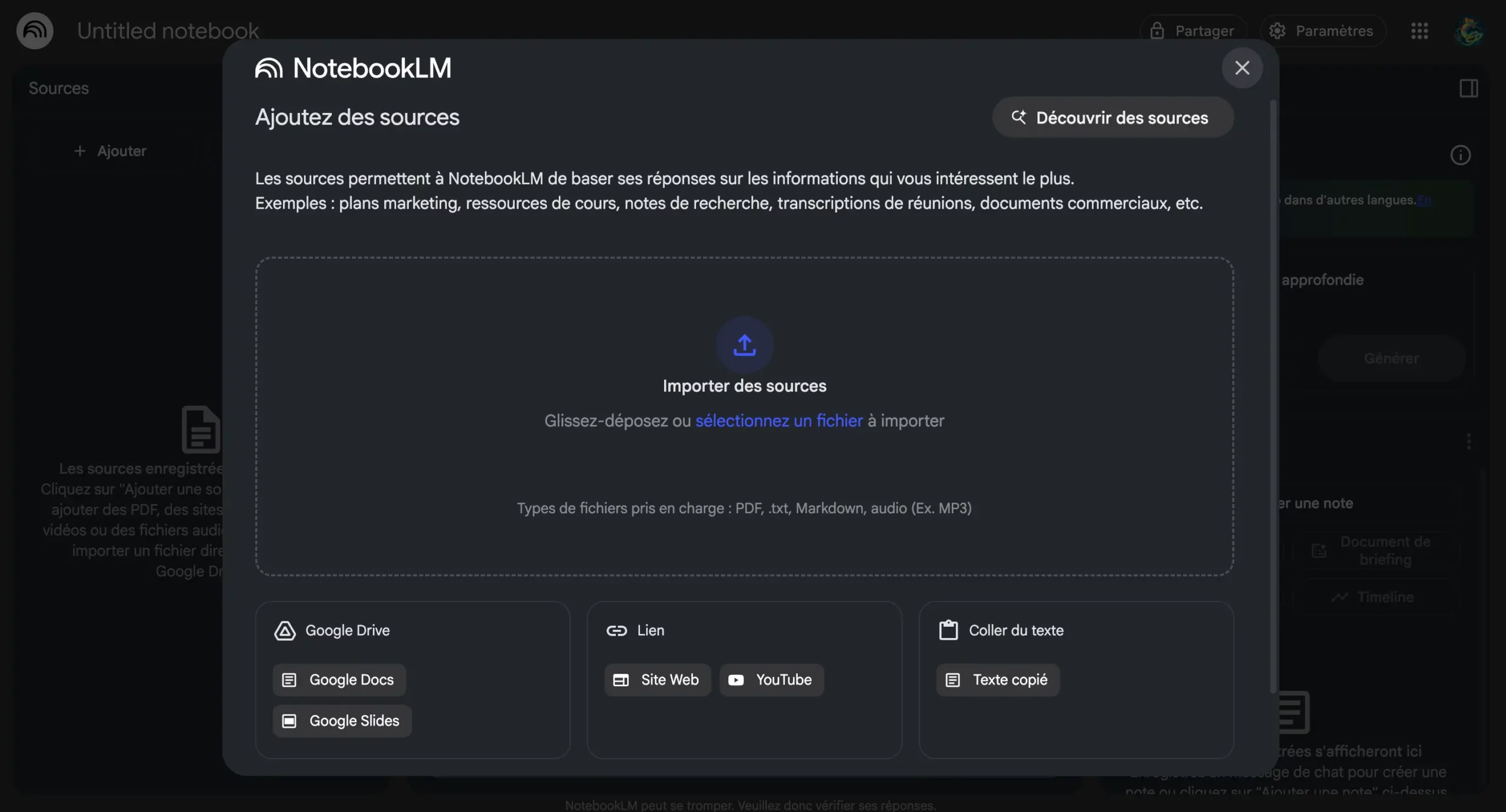
Task: Click the Partager share button
Action: coord(1192,31)
